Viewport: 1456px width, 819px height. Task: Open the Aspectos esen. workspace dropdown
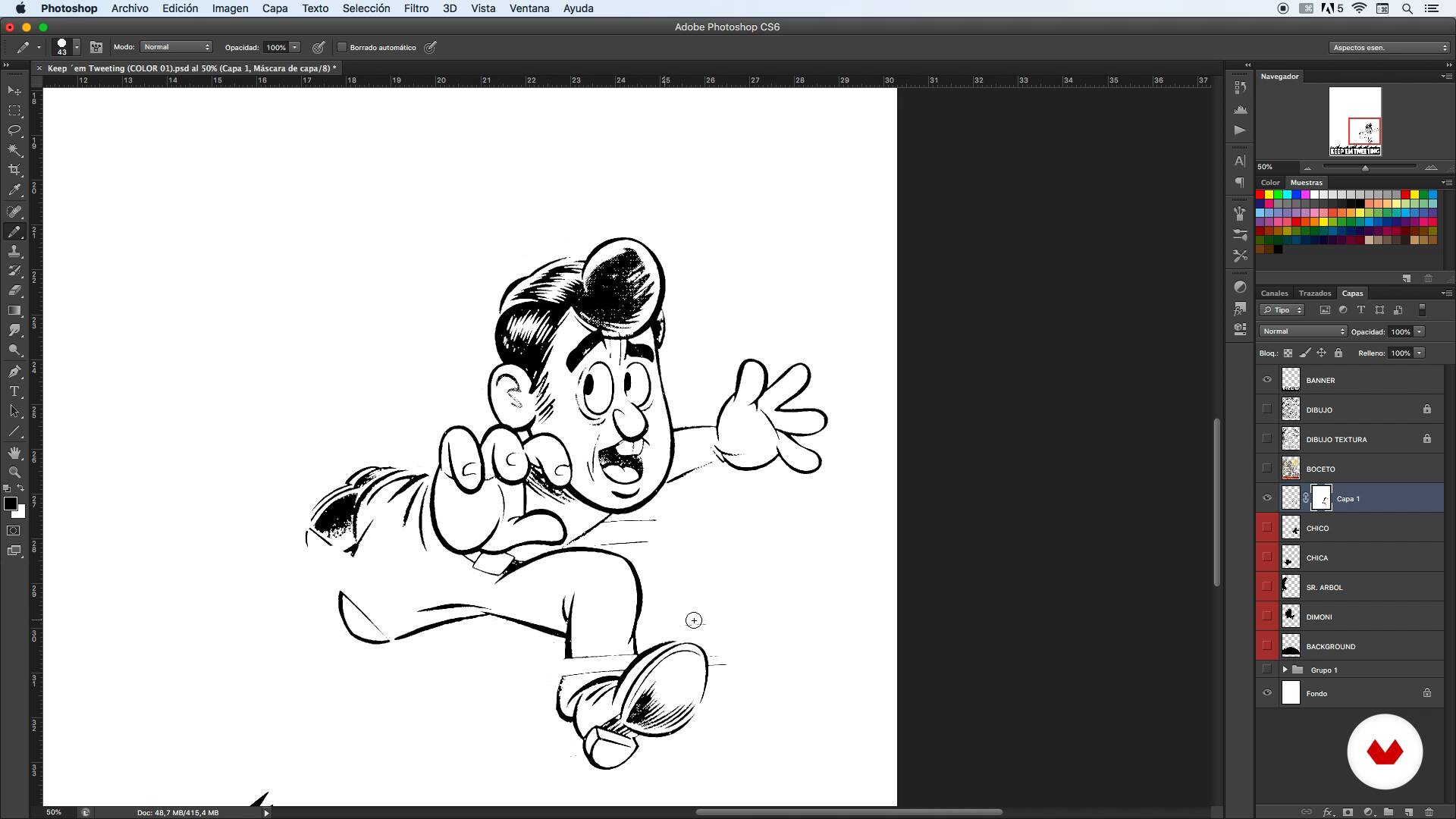pos(1389,47)
